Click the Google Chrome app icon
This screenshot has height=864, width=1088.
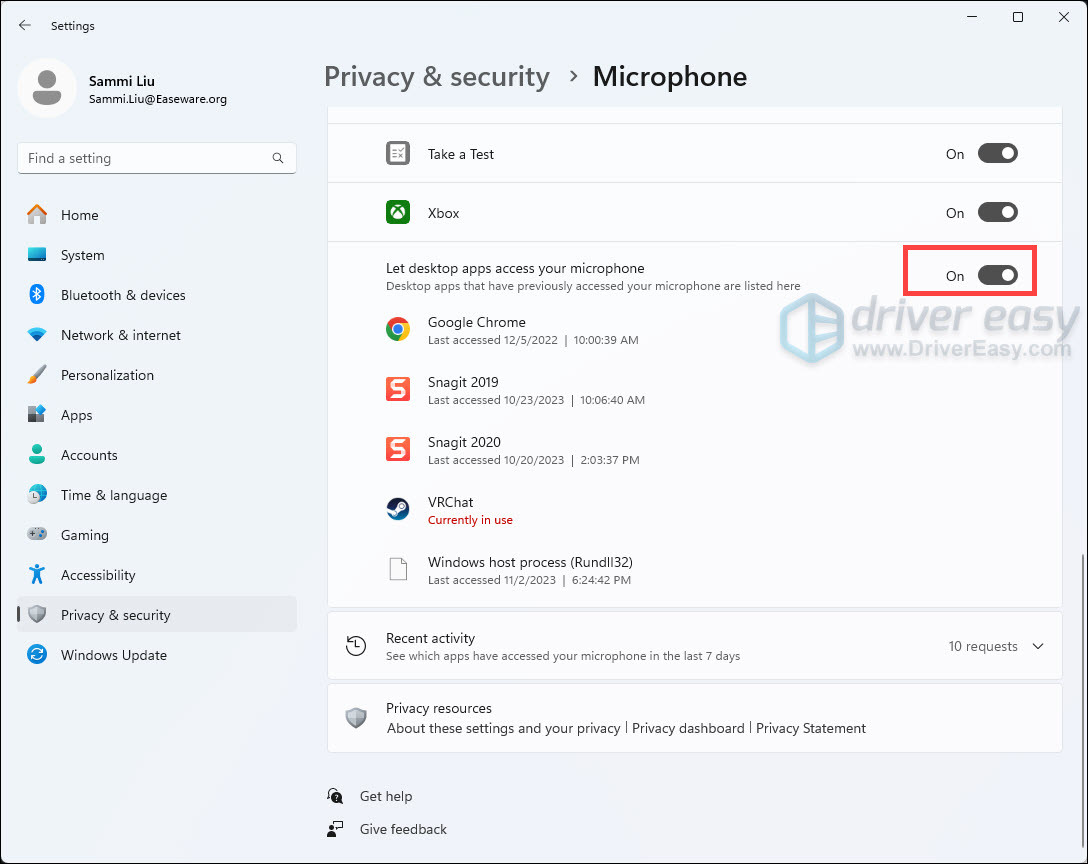tap(398, 330)
